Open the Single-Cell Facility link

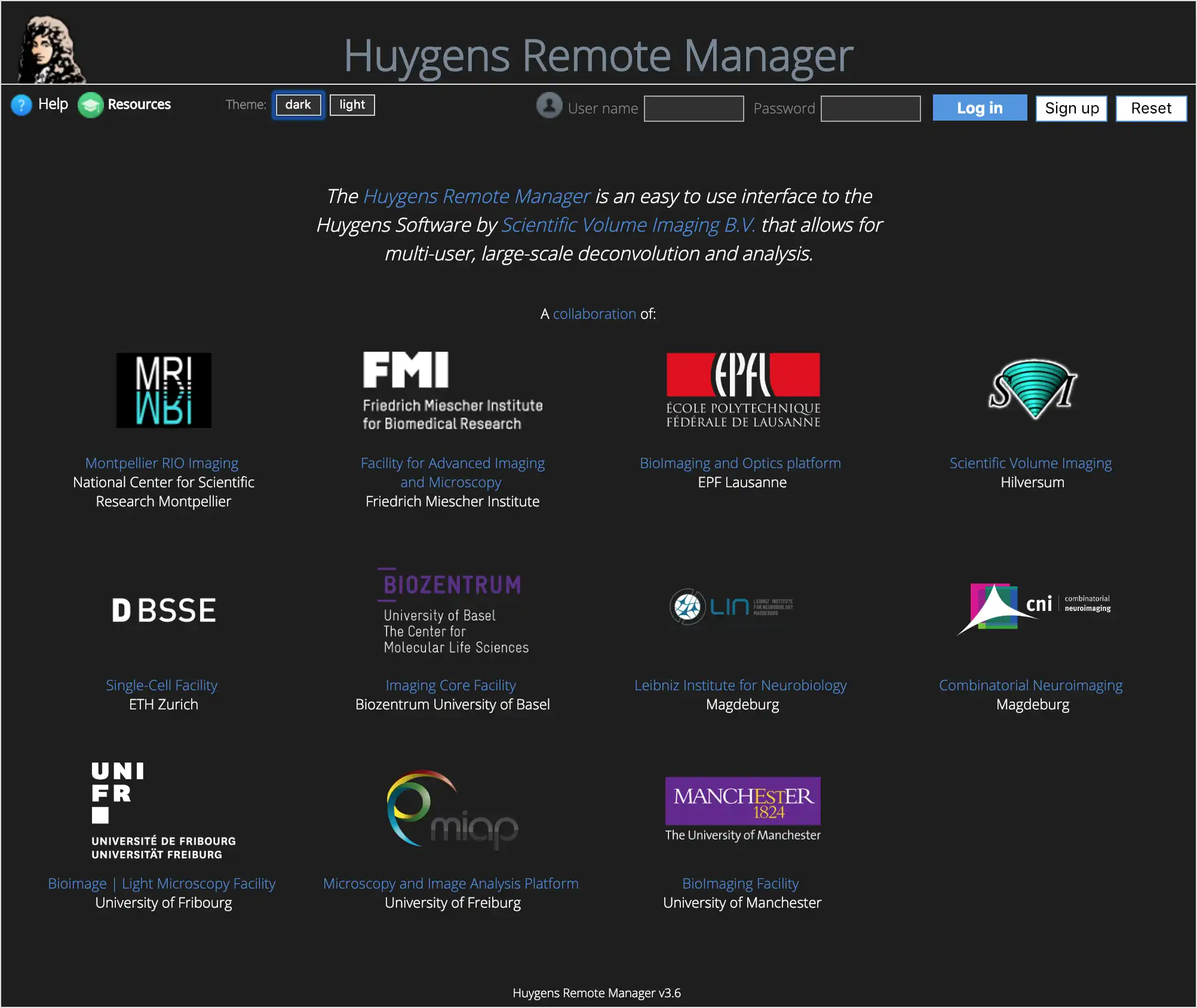click(x=161, y=685)
